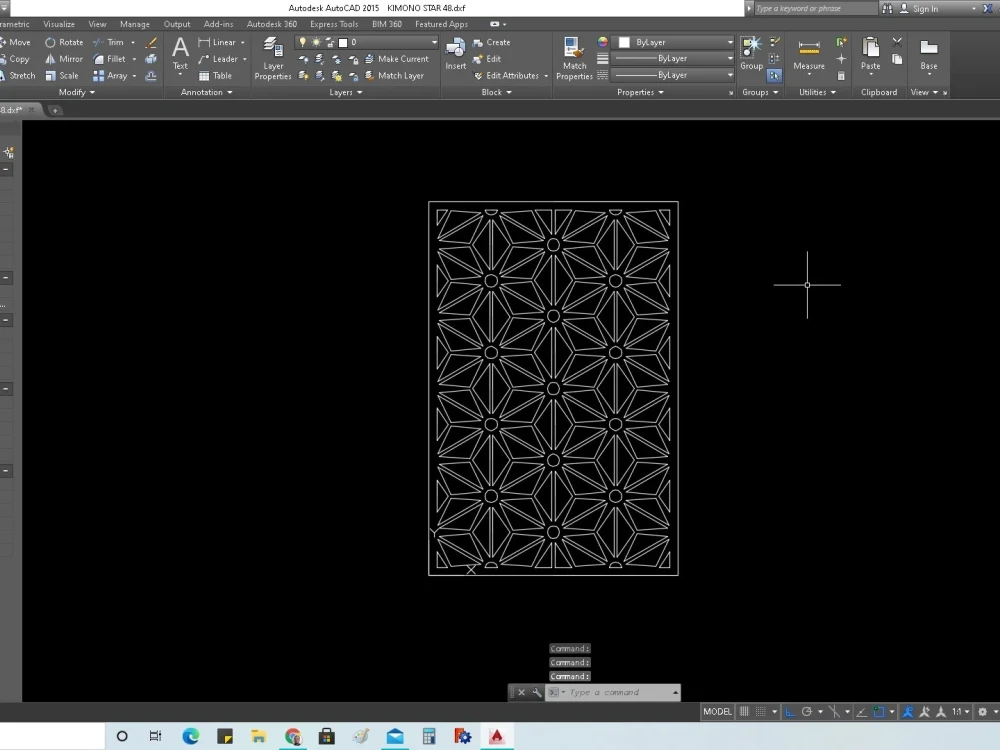Click Match Layer button
The width and height of the screenshot is (1000, 750).
[x=393, y=75]
